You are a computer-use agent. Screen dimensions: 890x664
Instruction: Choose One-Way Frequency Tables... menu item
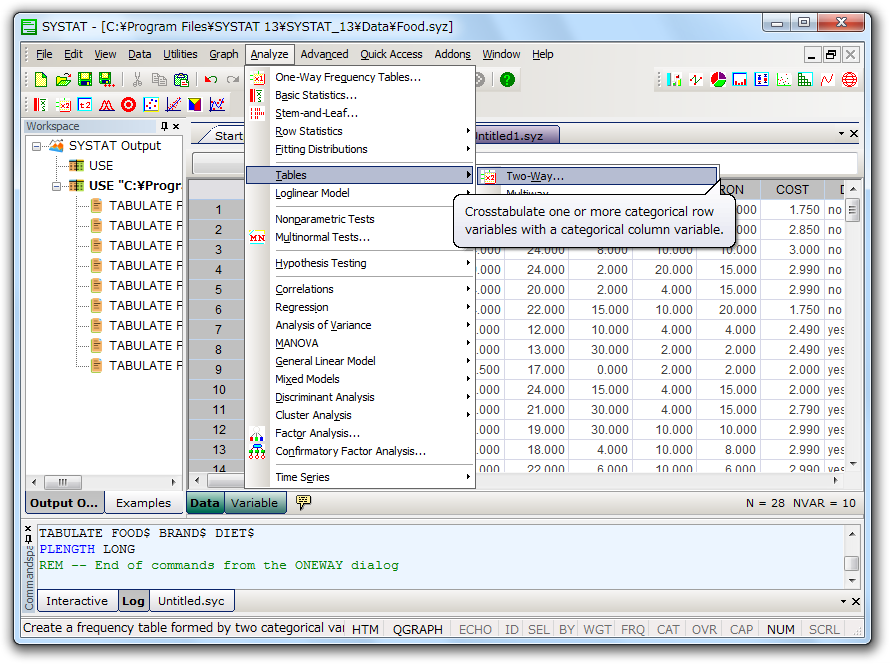[x=360, y=77]
